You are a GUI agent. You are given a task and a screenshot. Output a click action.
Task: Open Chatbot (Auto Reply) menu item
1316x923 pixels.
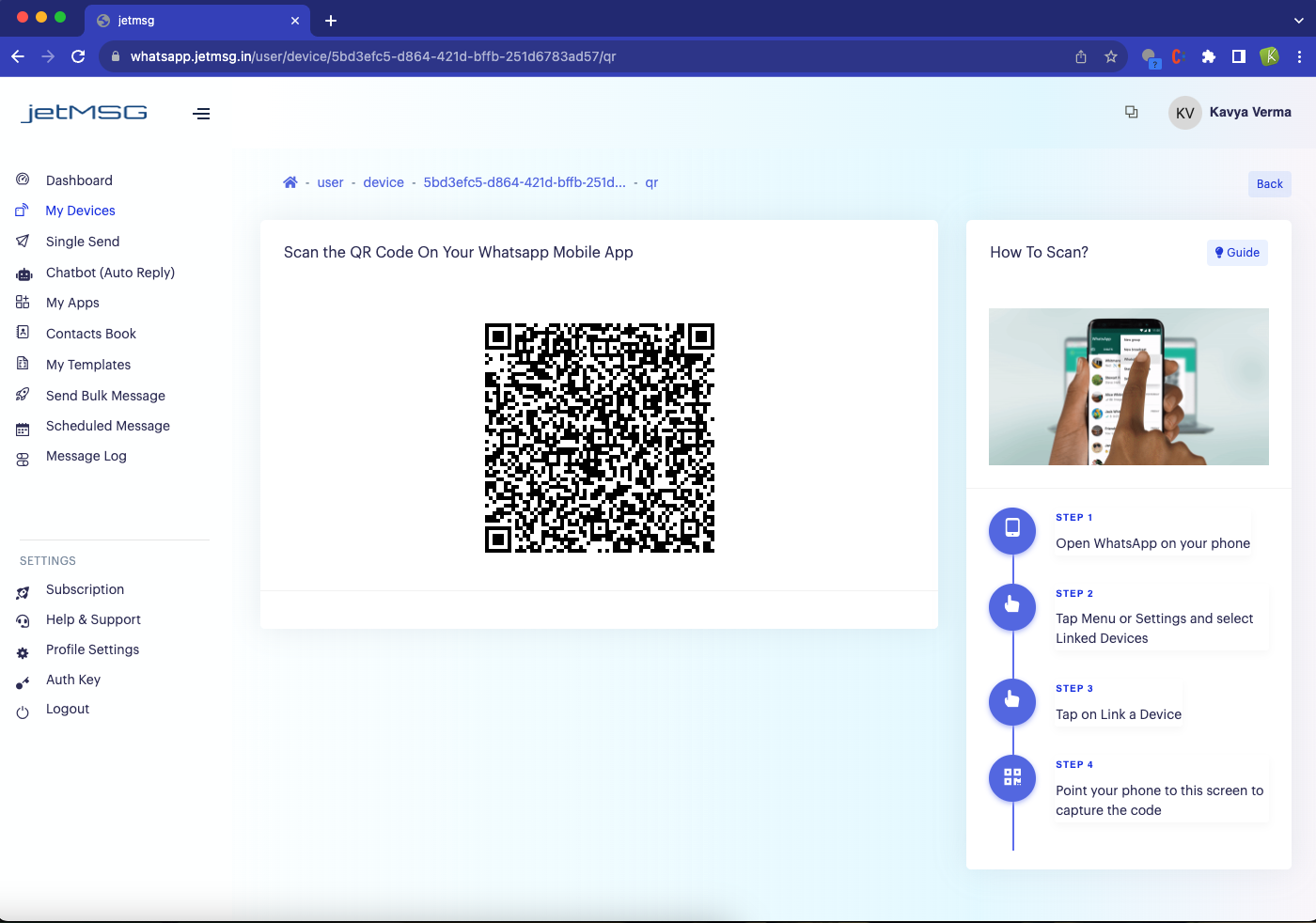point(111,273)
